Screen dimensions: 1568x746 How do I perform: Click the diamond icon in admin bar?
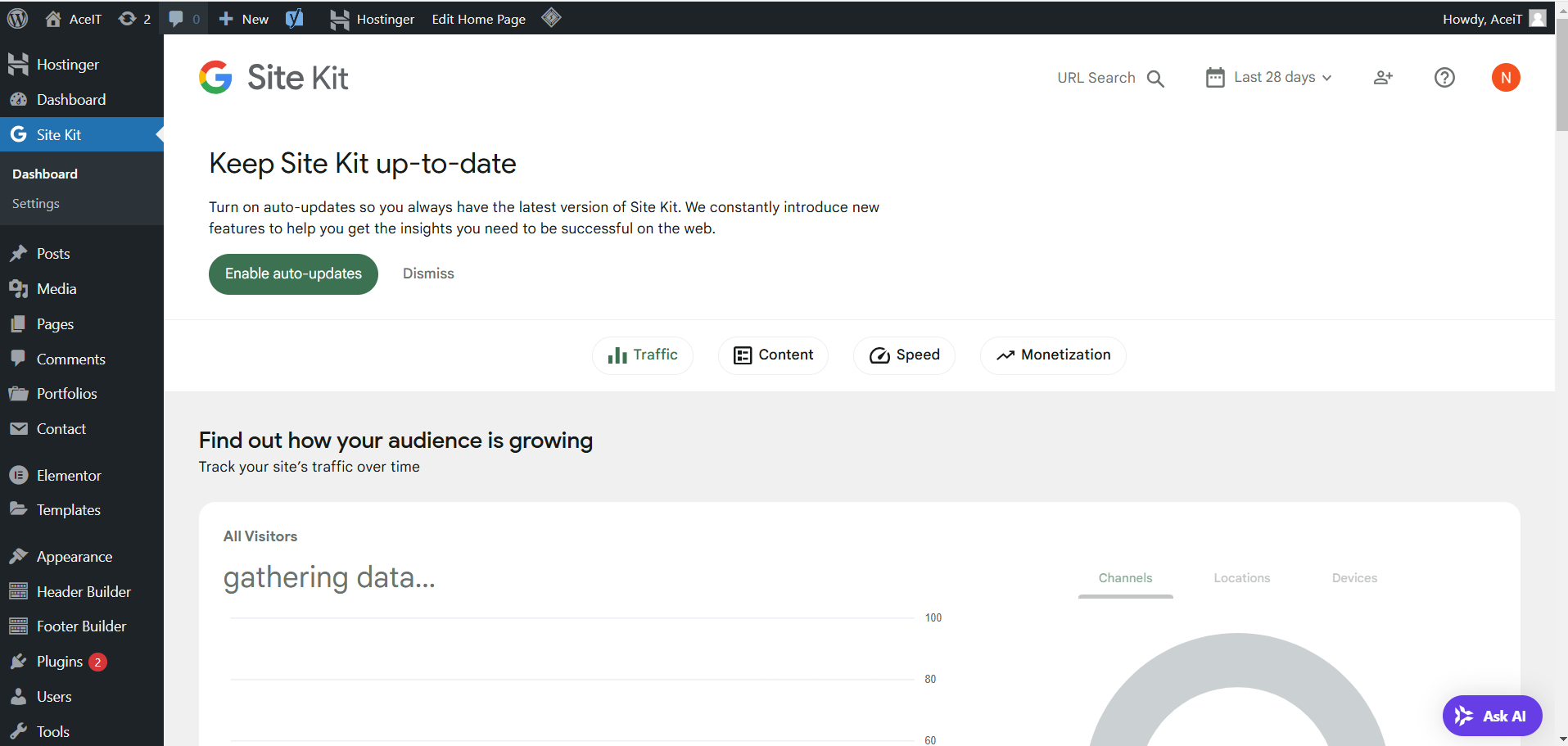point(551,18)
